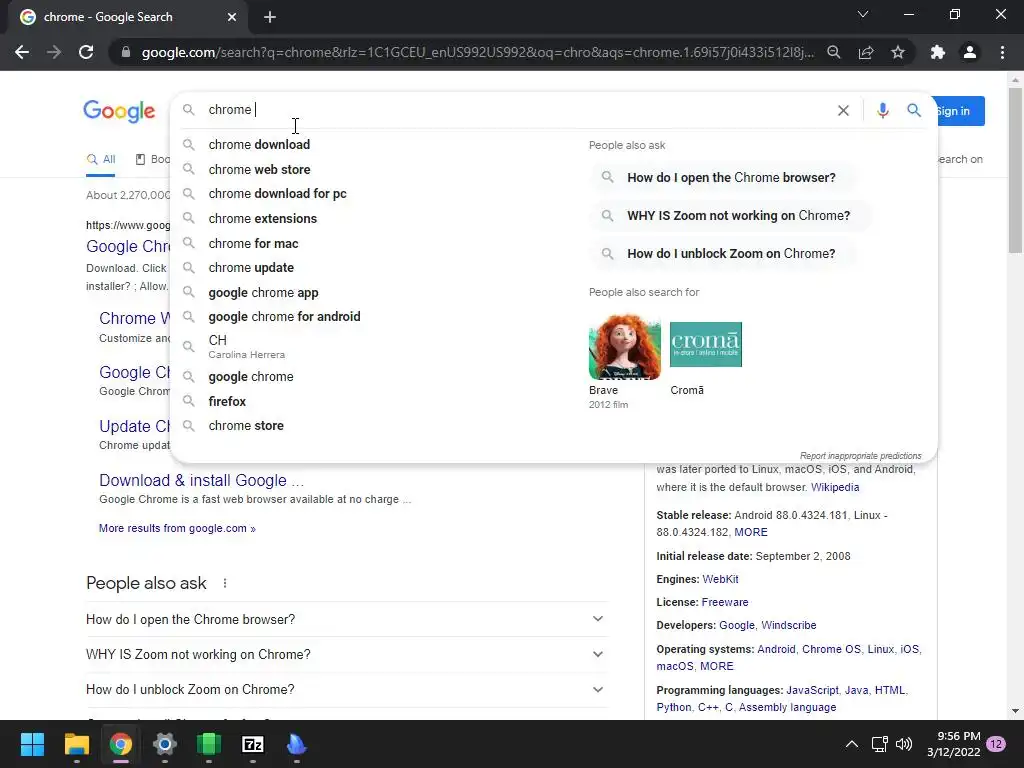The image size is (1024, 768).
Task: Pick chrome store suggestion
Action: click(x=246, y=426)
